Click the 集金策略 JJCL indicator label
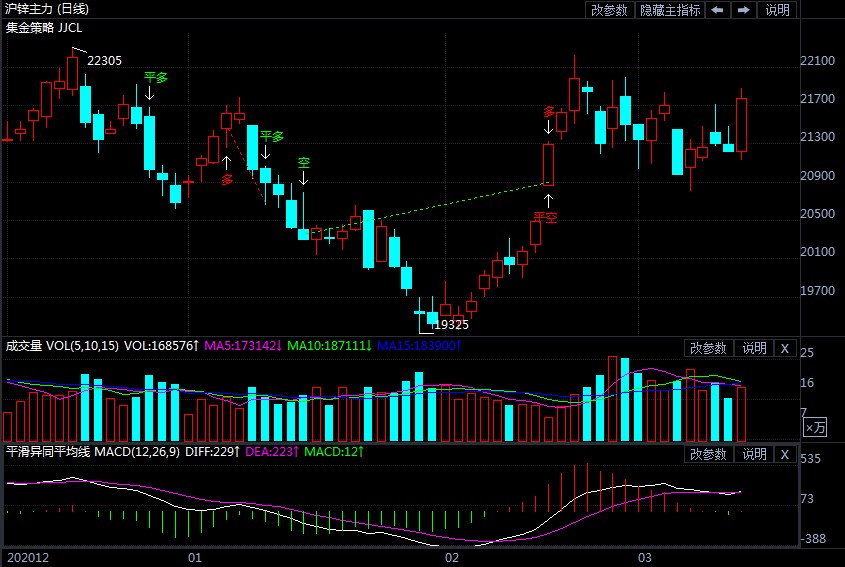 (44, 27)
